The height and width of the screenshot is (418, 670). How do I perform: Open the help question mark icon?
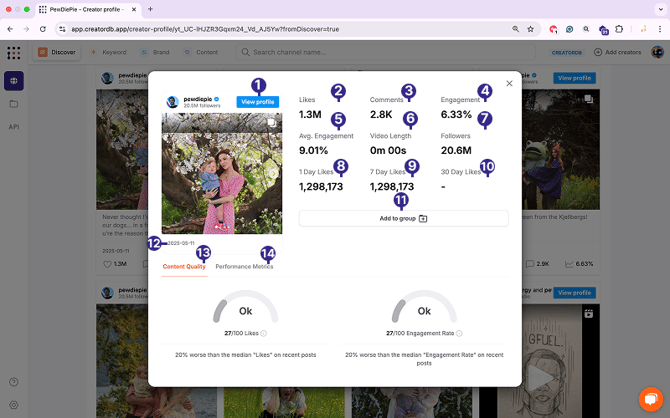pos(14,382)
